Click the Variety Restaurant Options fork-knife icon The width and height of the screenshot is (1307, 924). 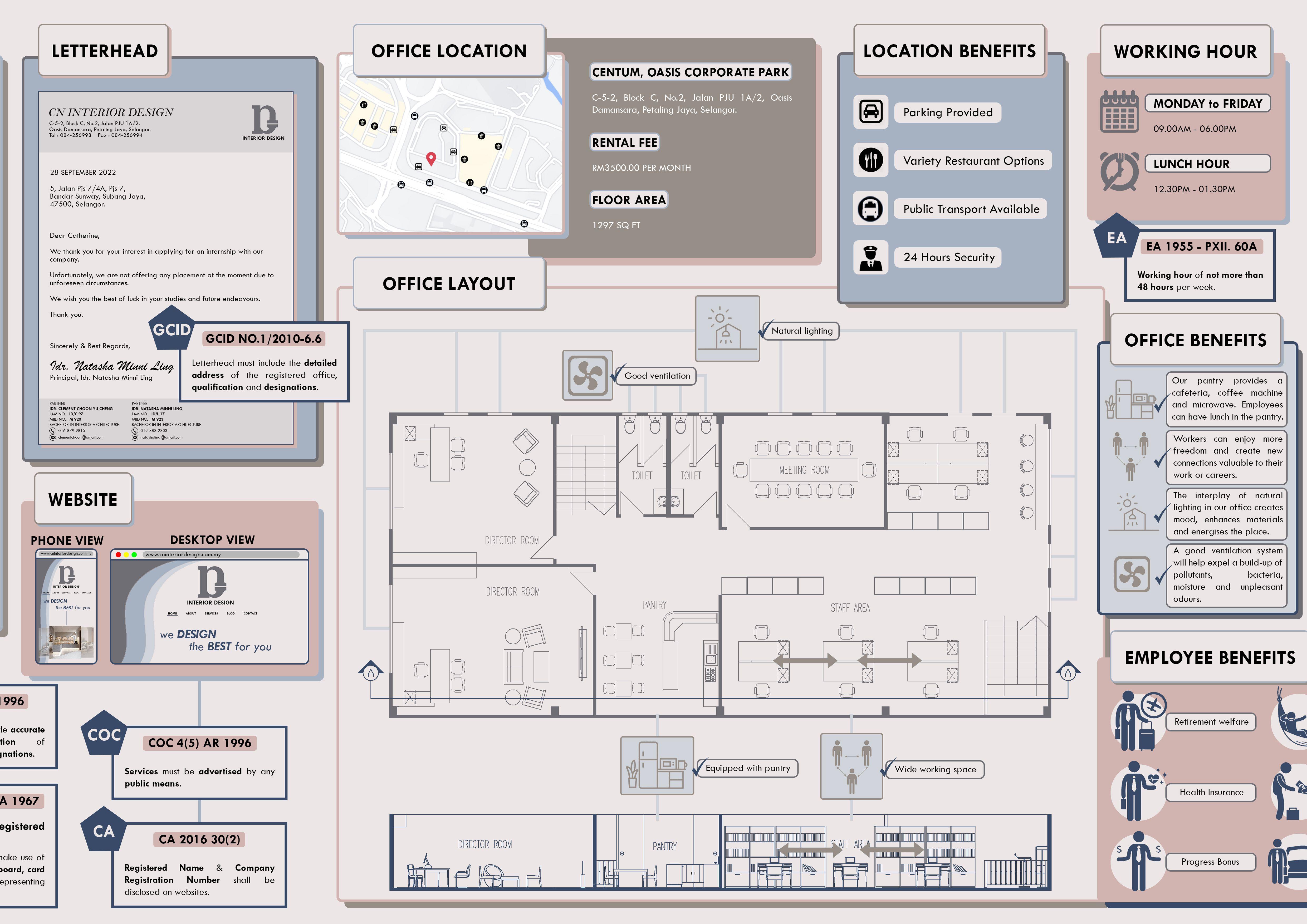870,160
